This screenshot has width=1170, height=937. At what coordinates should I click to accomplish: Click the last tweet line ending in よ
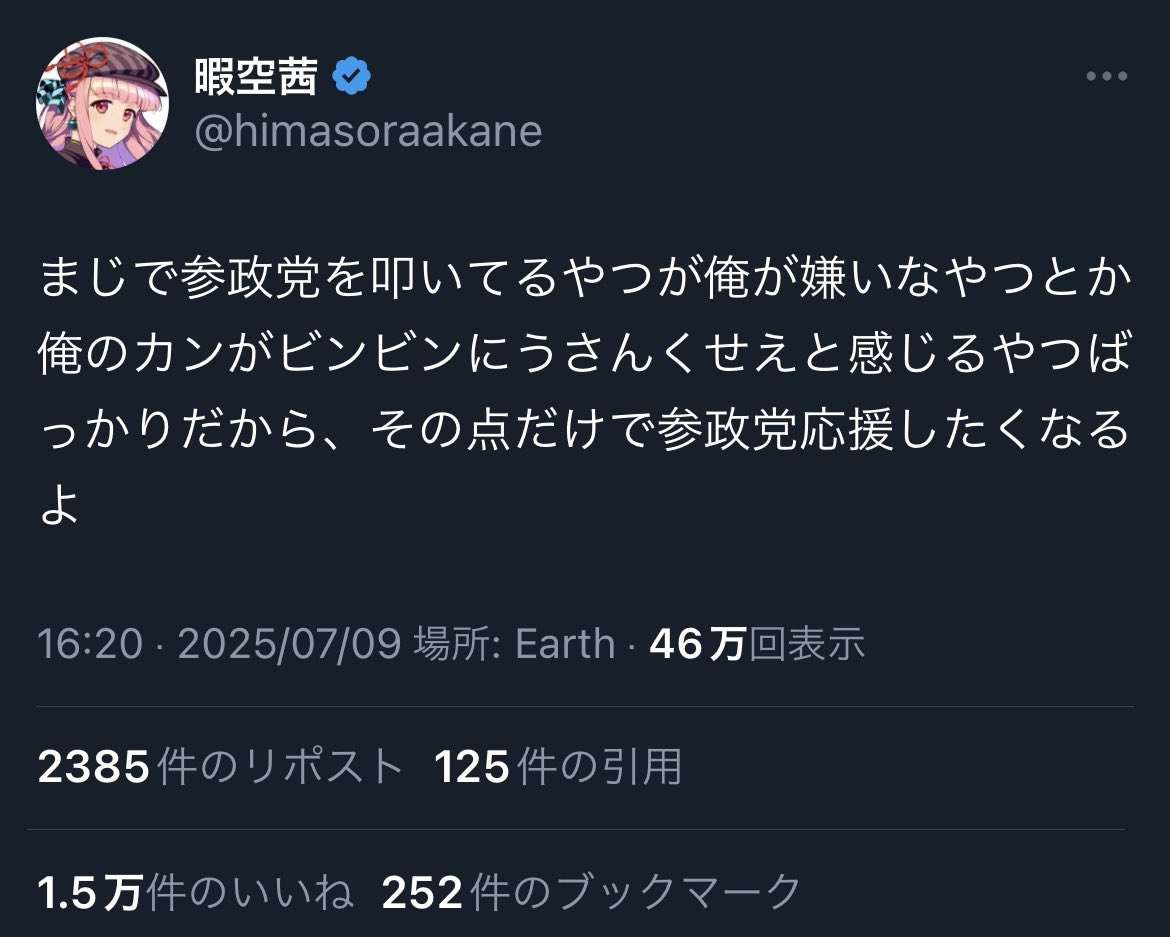[59, 507]
